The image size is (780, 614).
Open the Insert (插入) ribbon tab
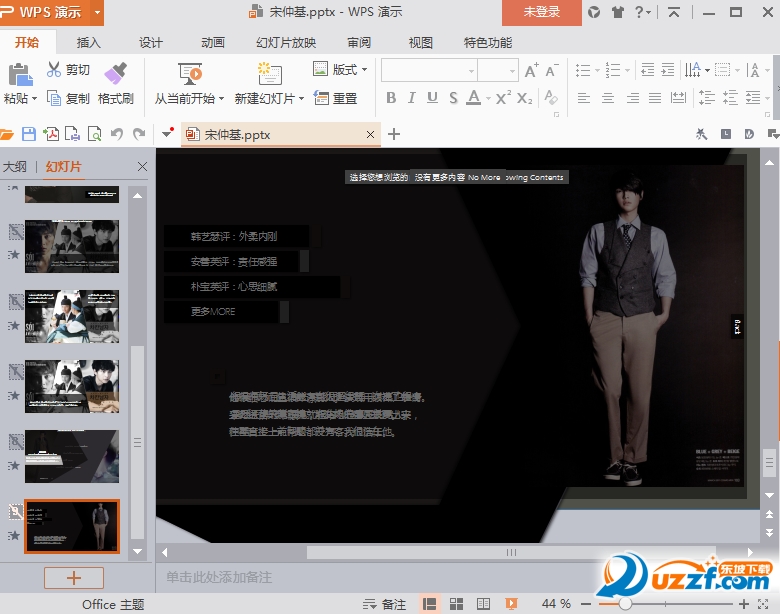click(88, 43)
